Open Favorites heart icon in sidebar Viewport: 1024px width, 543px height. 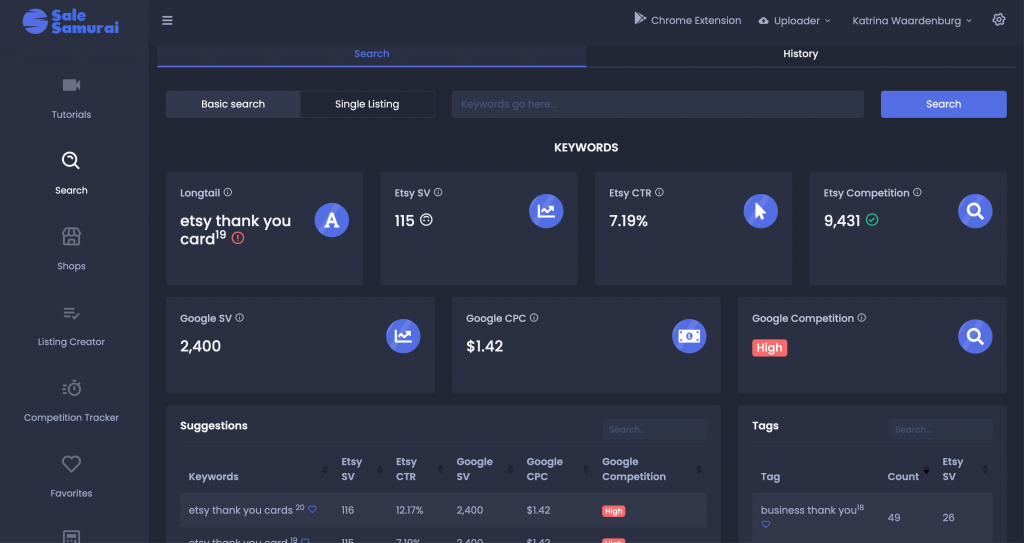tap(71, 464)
